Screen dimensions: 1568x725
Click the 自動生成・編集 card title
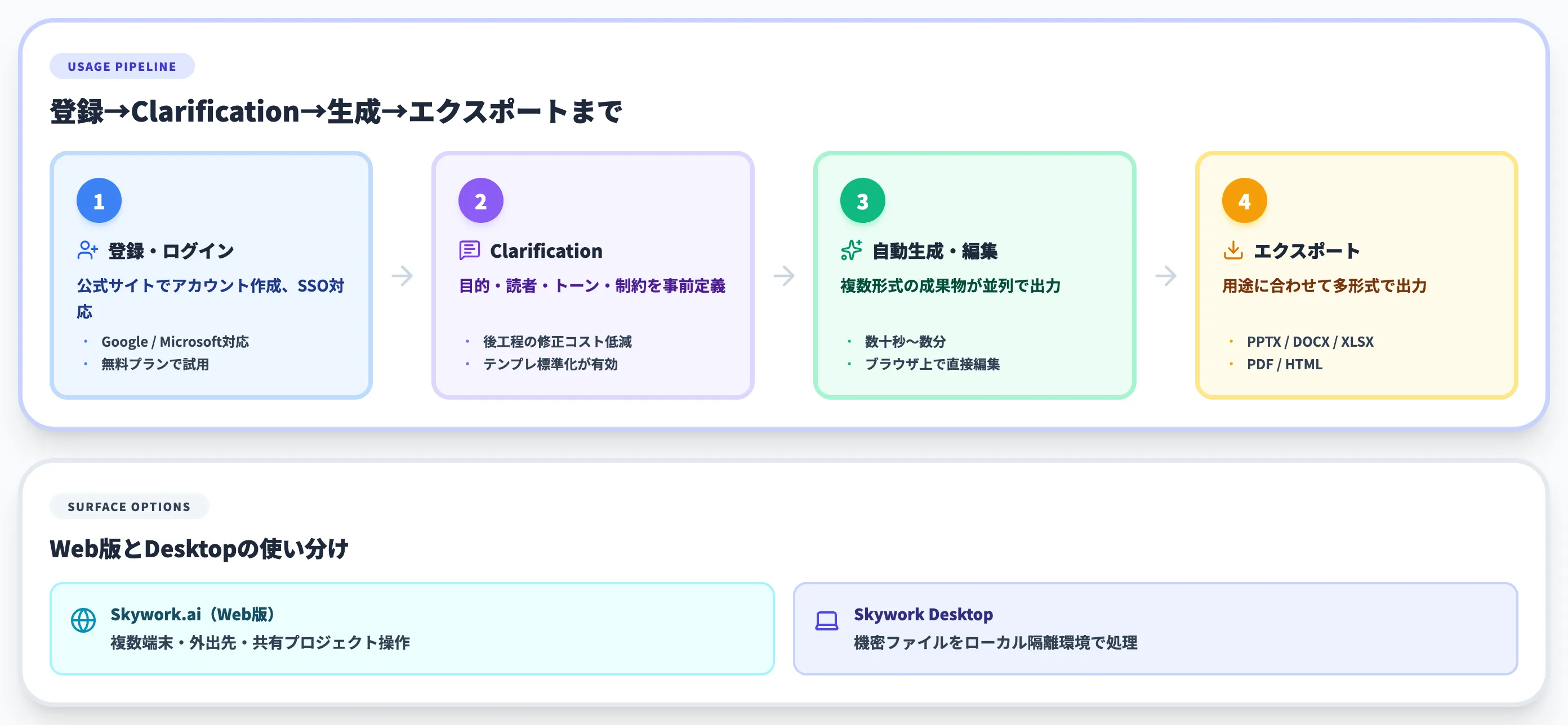click(934, 250)
